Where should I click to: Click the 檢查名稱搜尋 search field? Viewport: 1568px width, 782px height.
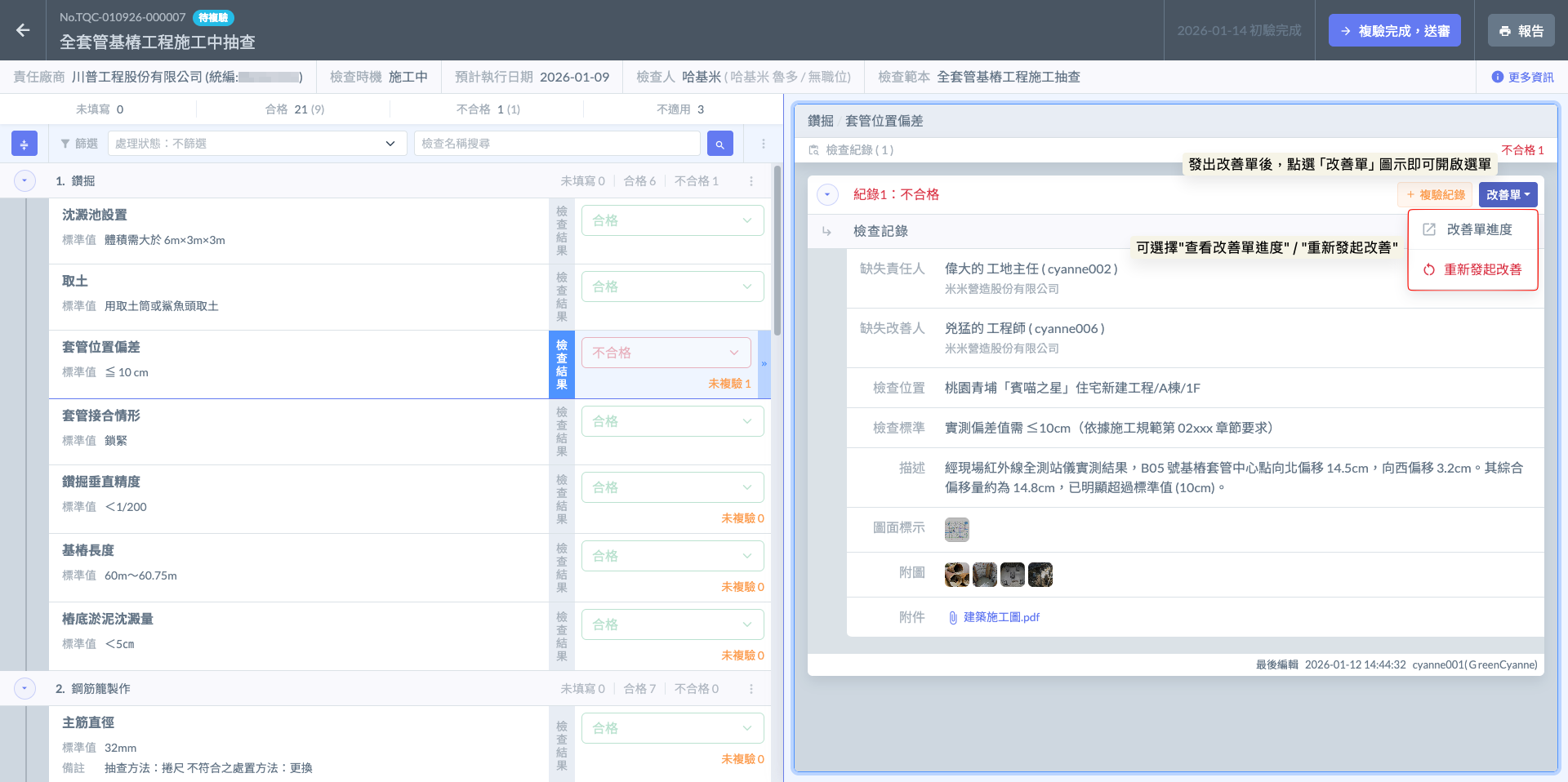pos(557,144)
